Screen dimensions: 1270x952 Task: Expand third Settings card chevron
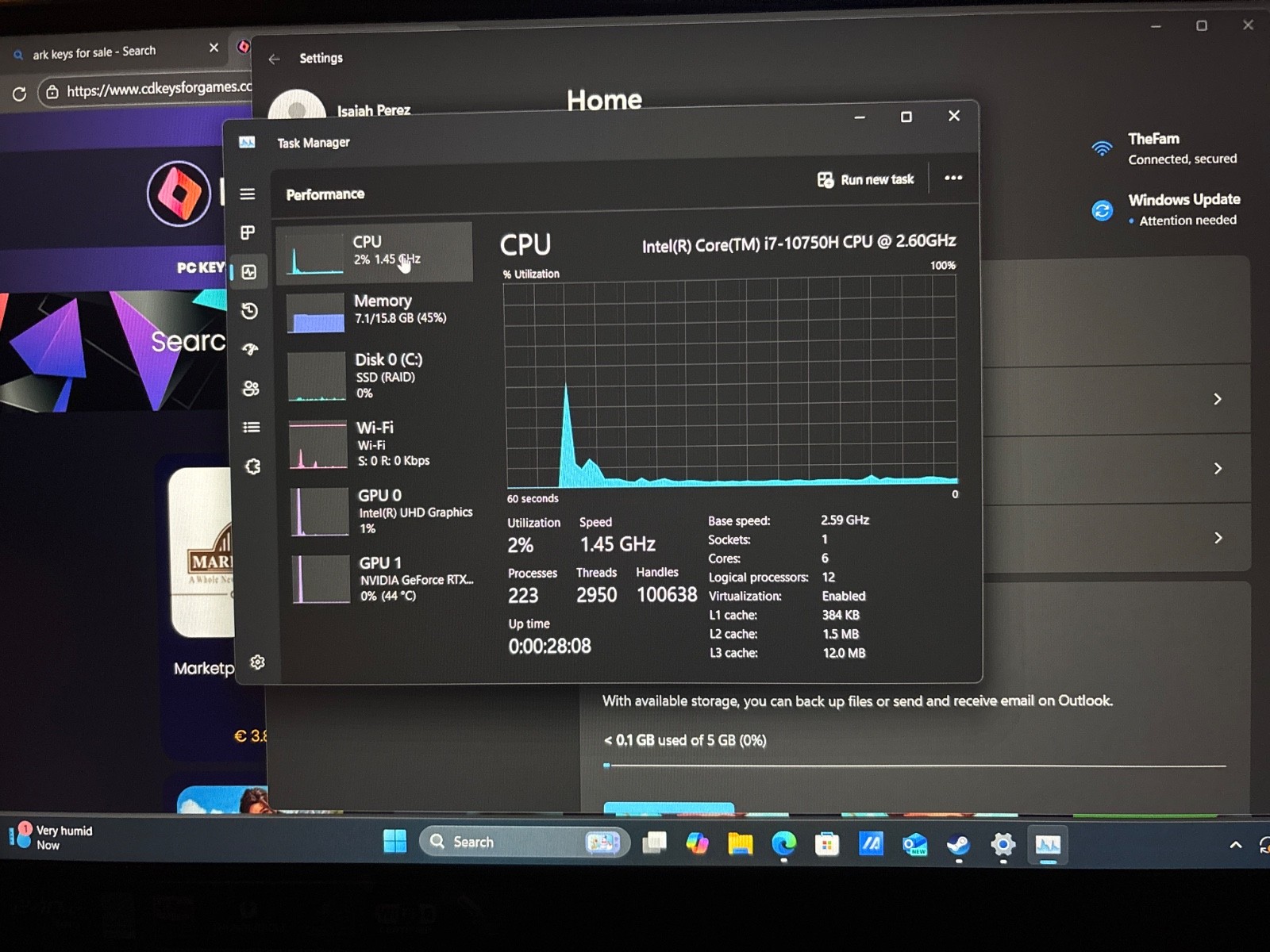point(1218,538)
